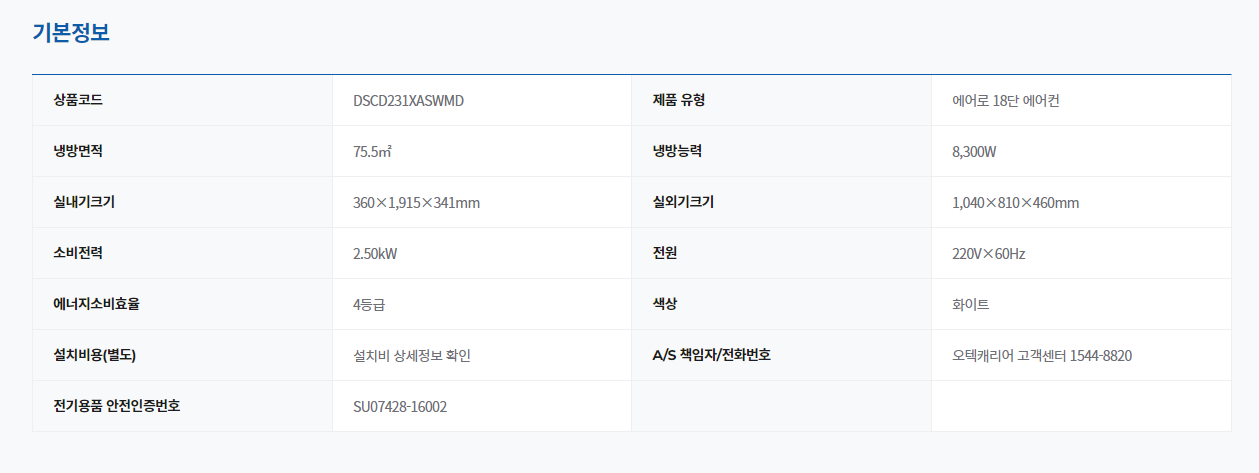Click the A/S 책임자/전화번호 label

pyautogui.click(x=711, y=355)
